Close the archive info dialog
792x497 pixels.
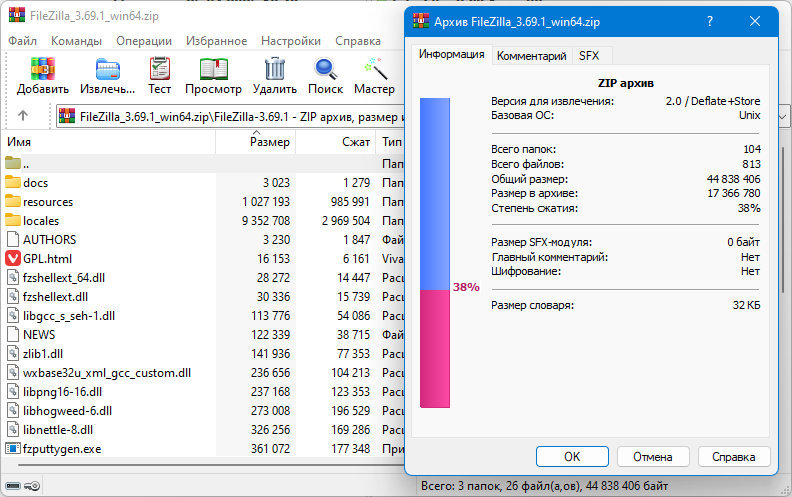pyautogui.click(x=755, y=21)
